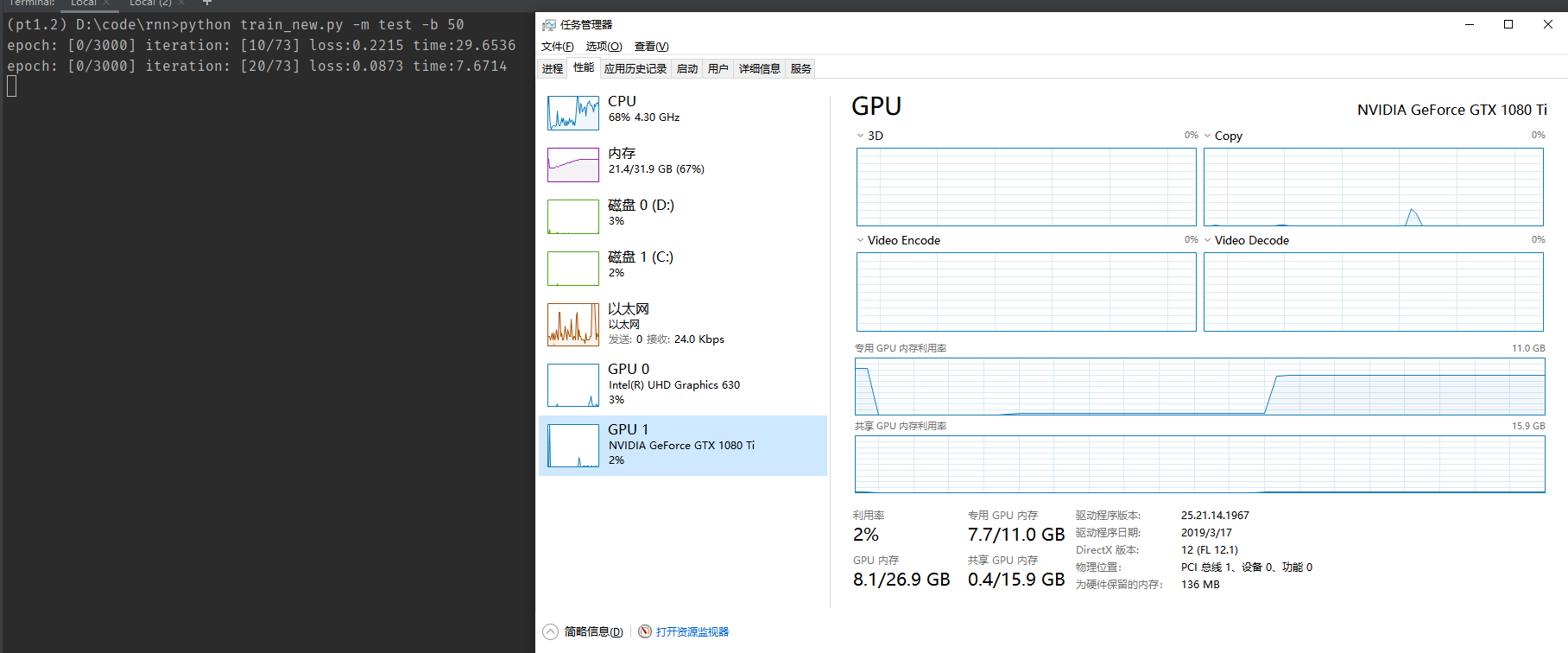This screenshot has width=1568, height=653.
Task: Open the 磁盘 0 (D:) performance graph
Action: [x=573, y=217]
